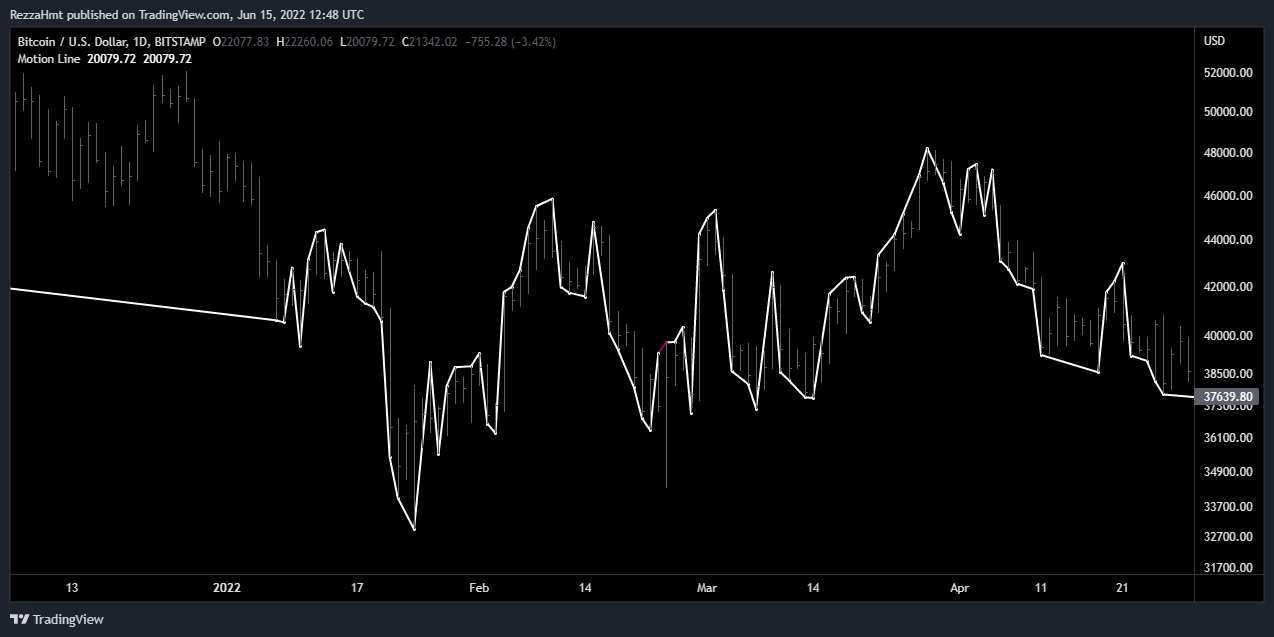The image size is (1274, 637).
Task: Click the 11 date label on the time axis
Action: coord(1041,588)
